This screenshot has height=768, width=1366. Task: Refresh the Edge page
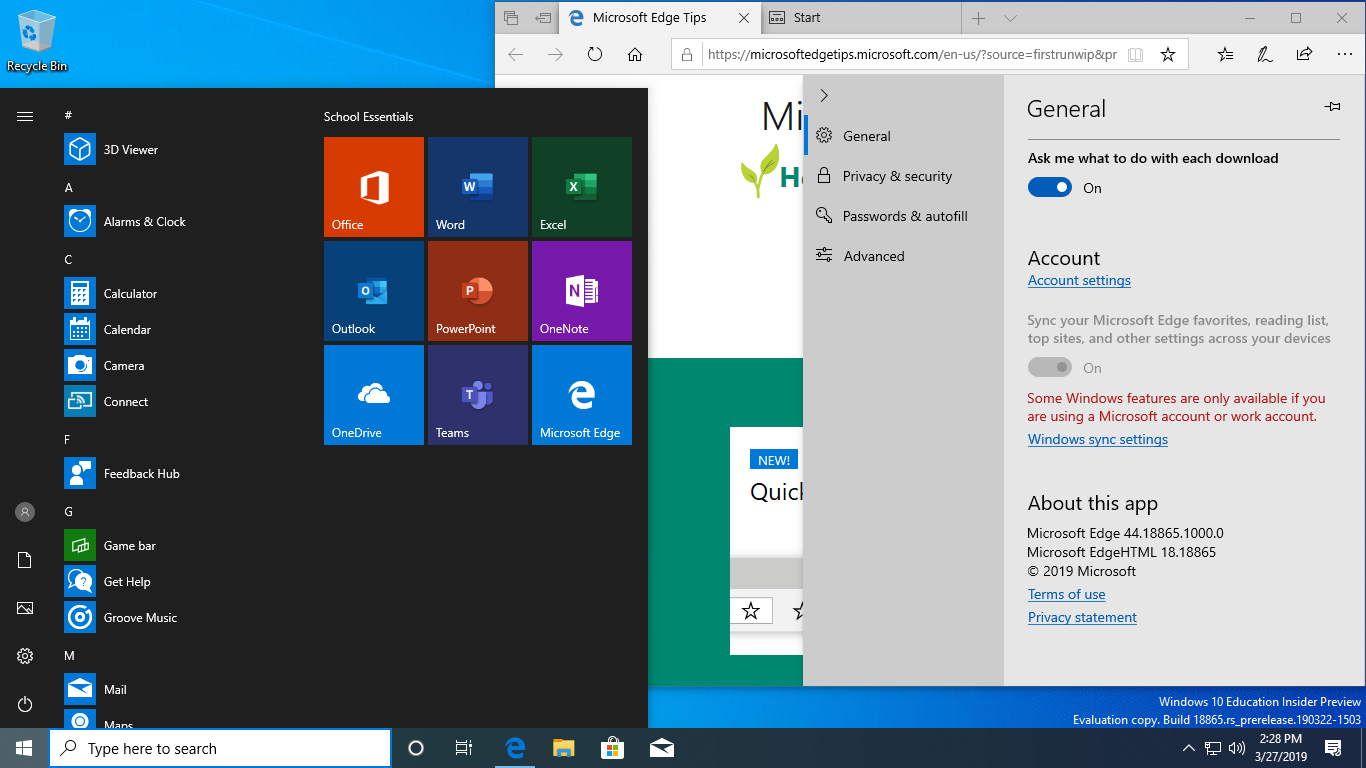(595, 55)
